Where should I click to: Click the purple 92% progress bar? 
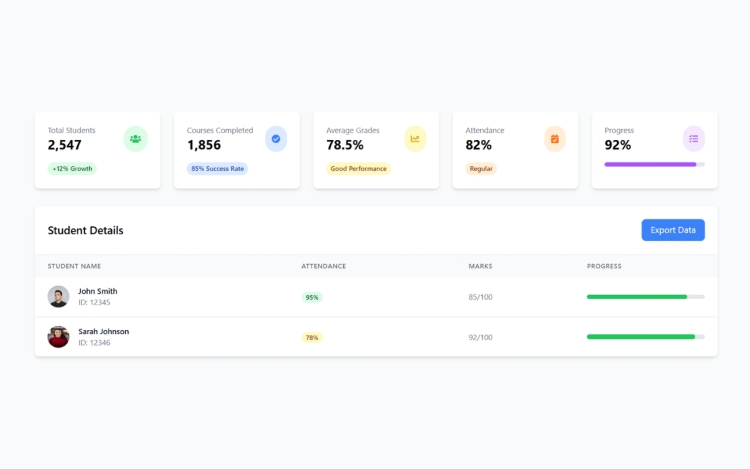coord(654,164)
